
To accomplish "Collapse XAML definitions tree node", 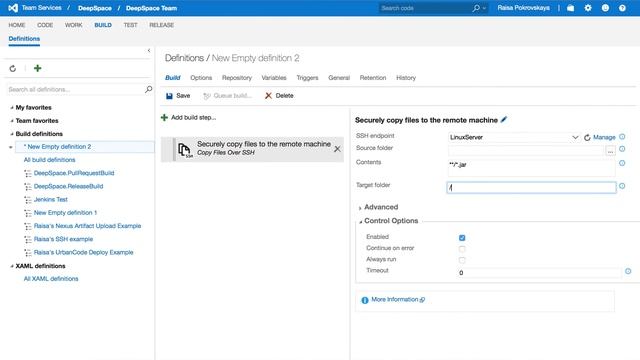I will pyautogui.click(x=11, y=266).
